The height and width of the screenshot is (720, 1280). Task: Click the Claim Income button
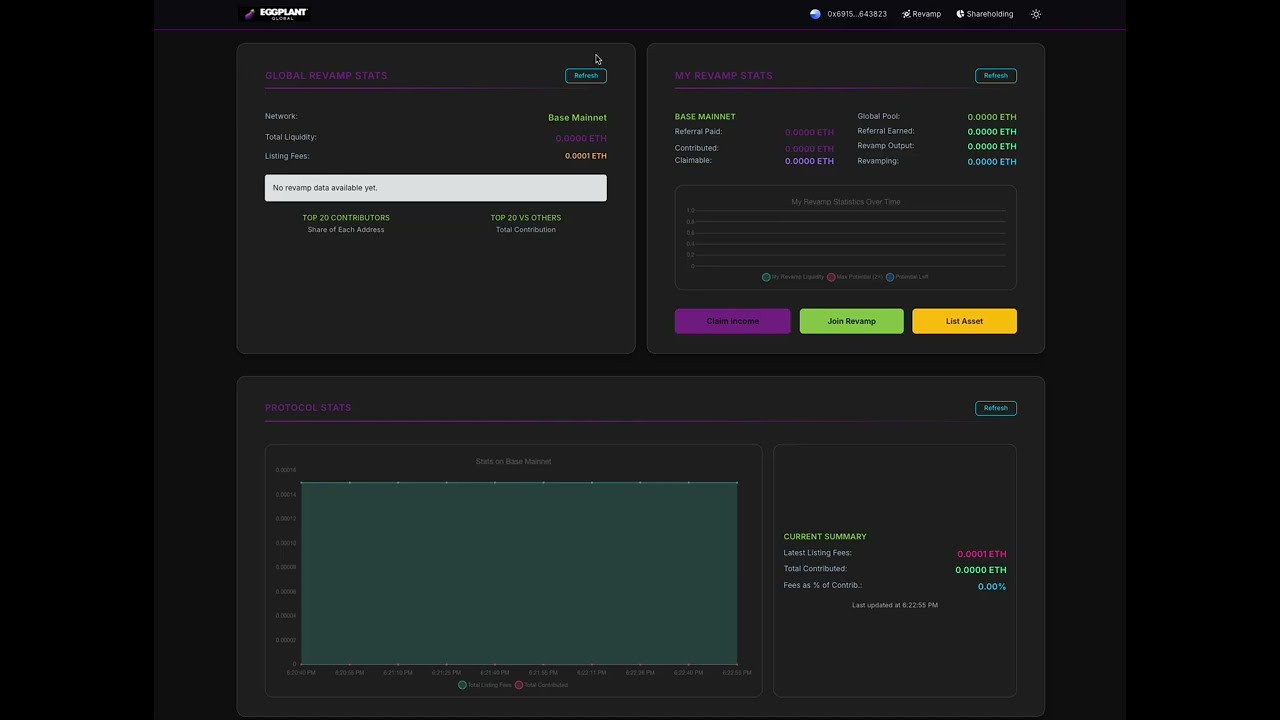pyautogui.click(x=732, y=321)
